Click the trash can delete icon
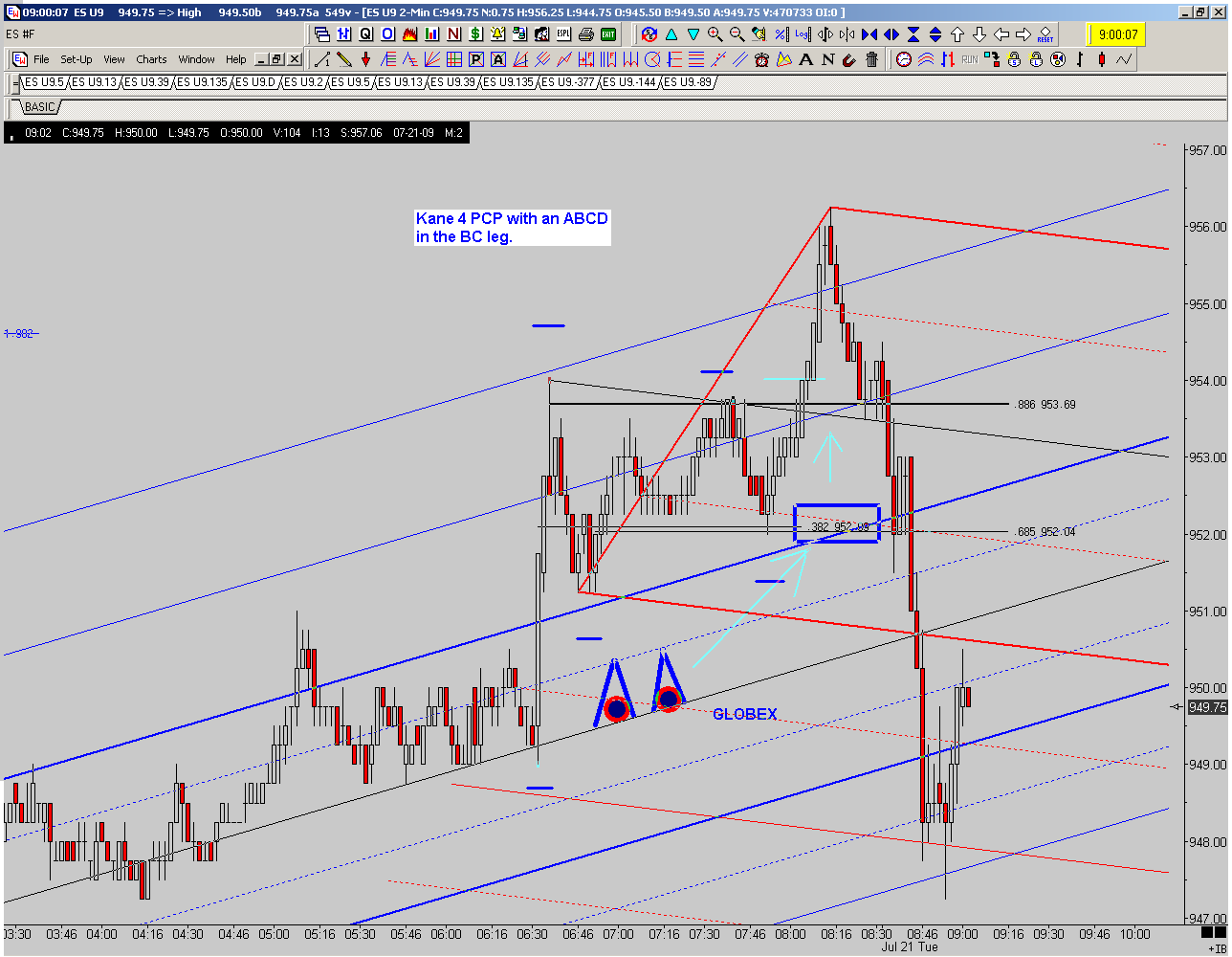 872,59
